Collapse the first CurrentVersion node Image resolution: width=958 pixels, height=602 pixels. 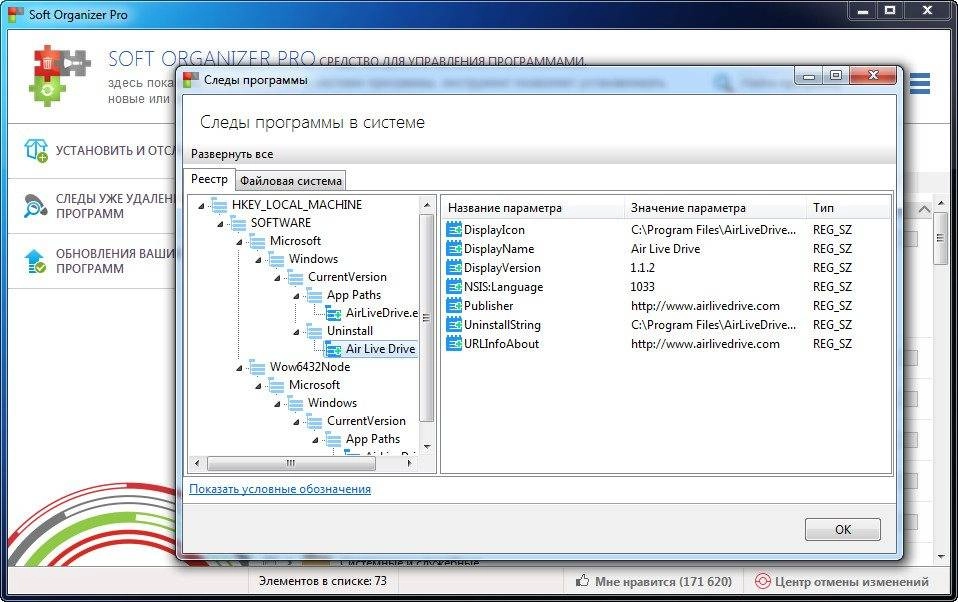tap(277, 278)
